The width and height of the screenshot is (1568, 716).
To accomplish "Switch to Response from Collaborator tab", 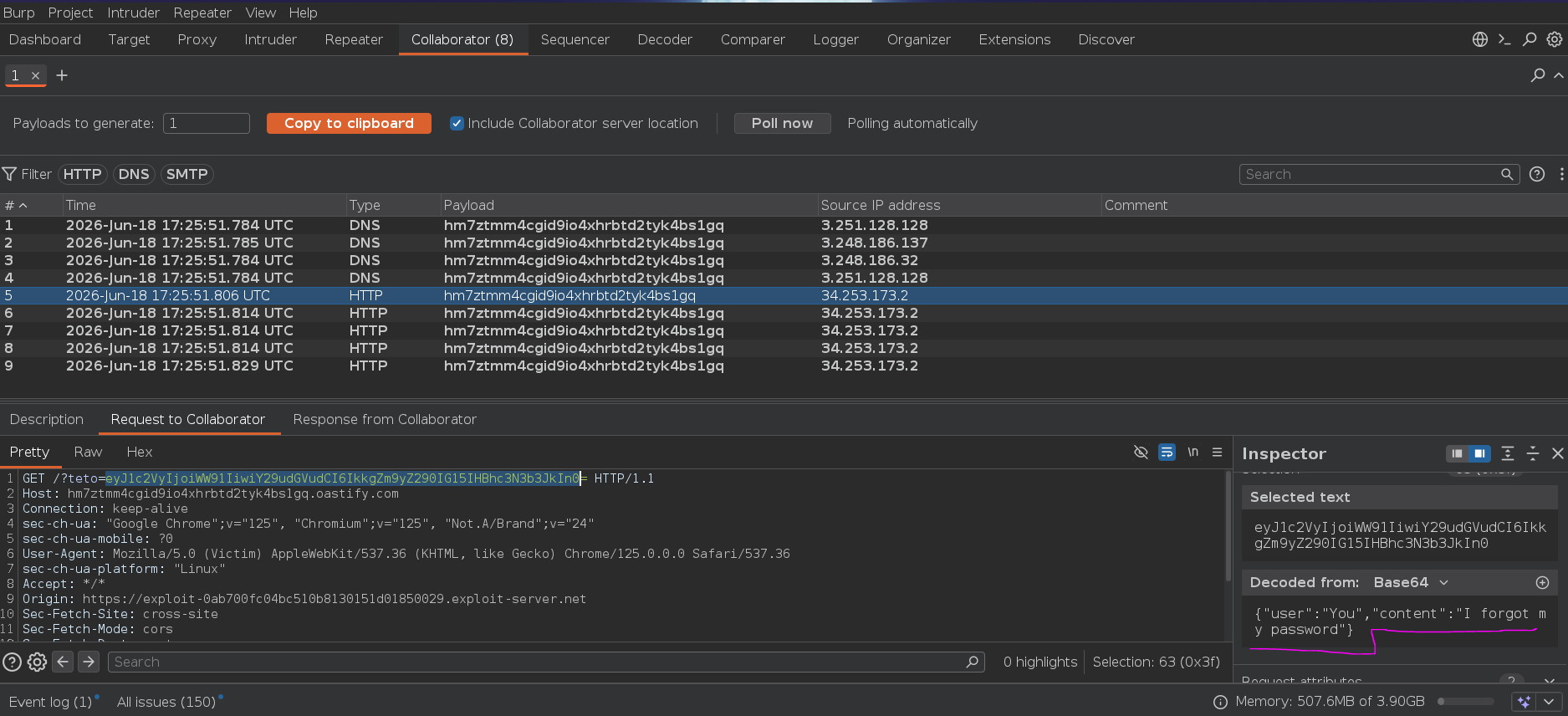I will [x=385, y=419].
